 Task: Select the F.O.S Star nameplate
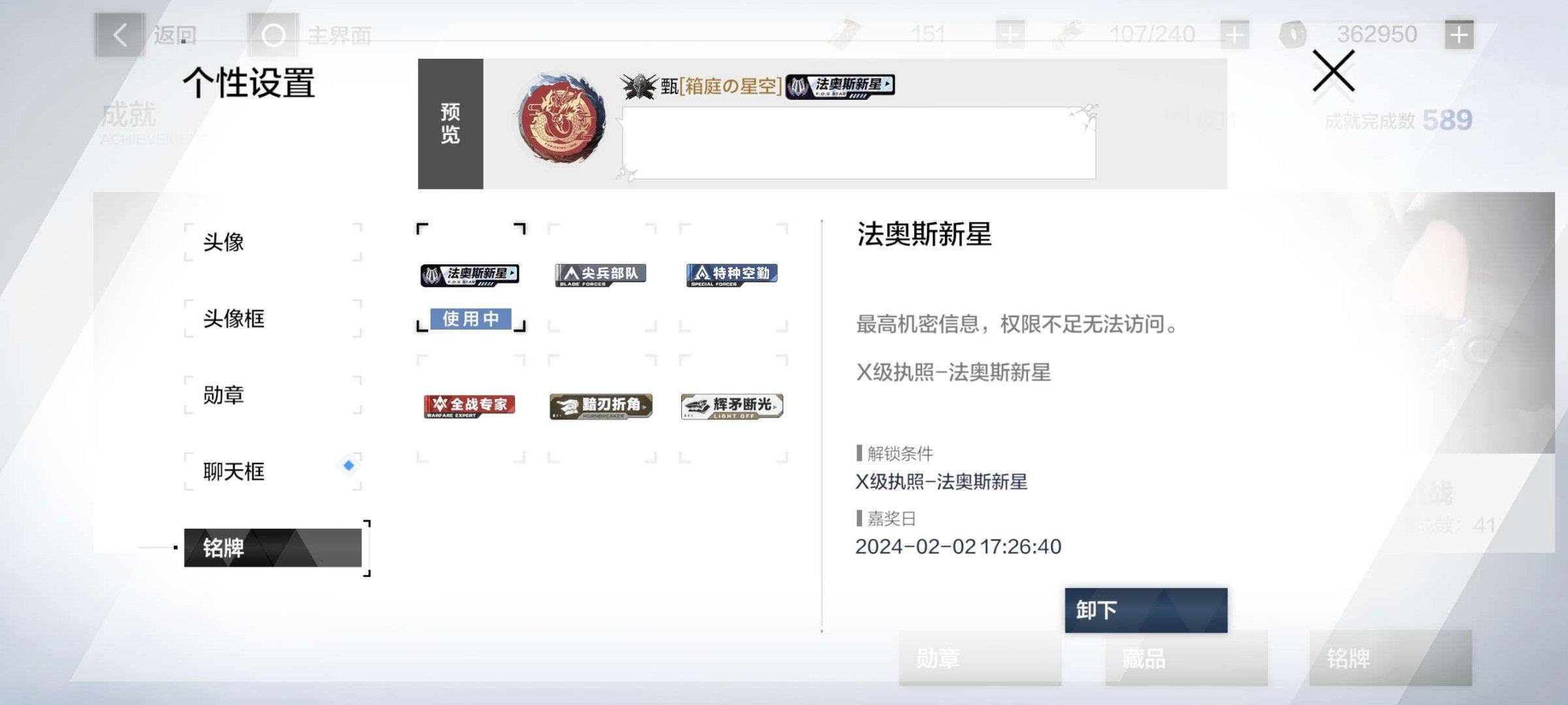(470, 274)
